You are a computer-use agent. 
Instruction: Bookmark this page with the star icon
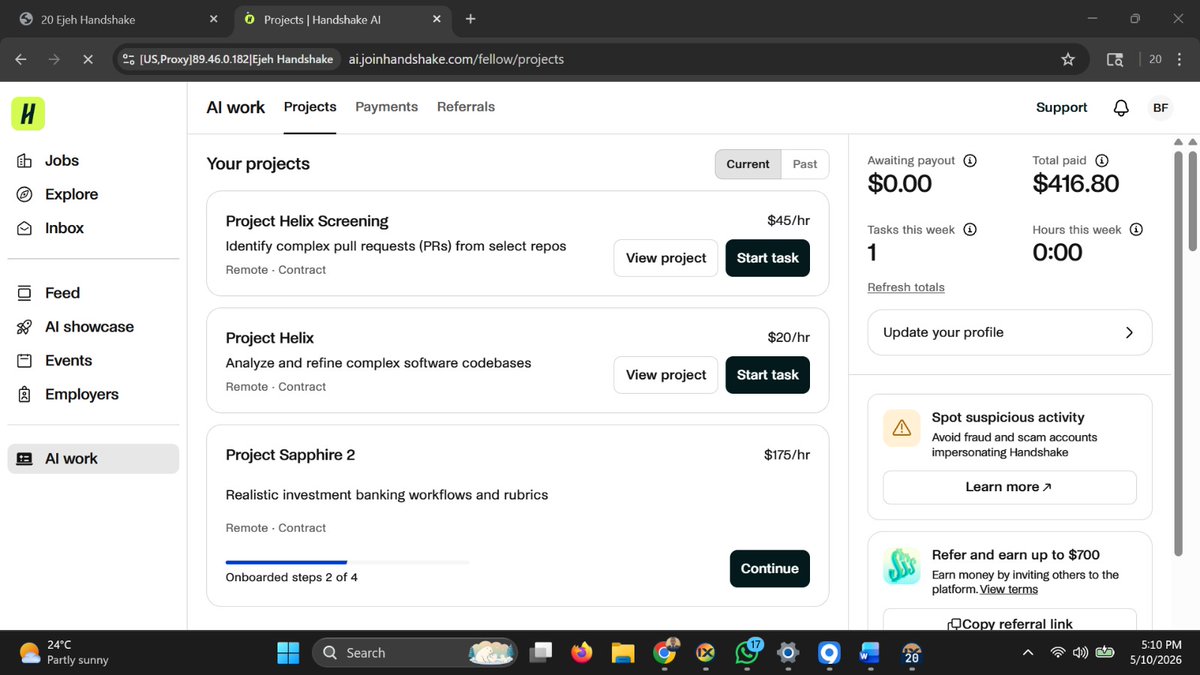[x=1068, y=59]
